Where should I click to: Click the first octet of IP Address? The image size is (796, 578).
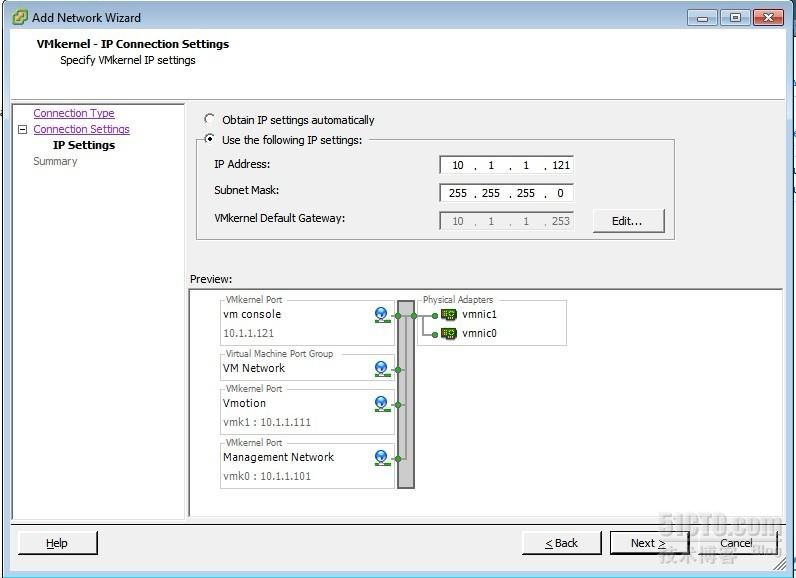pos(457,165)
